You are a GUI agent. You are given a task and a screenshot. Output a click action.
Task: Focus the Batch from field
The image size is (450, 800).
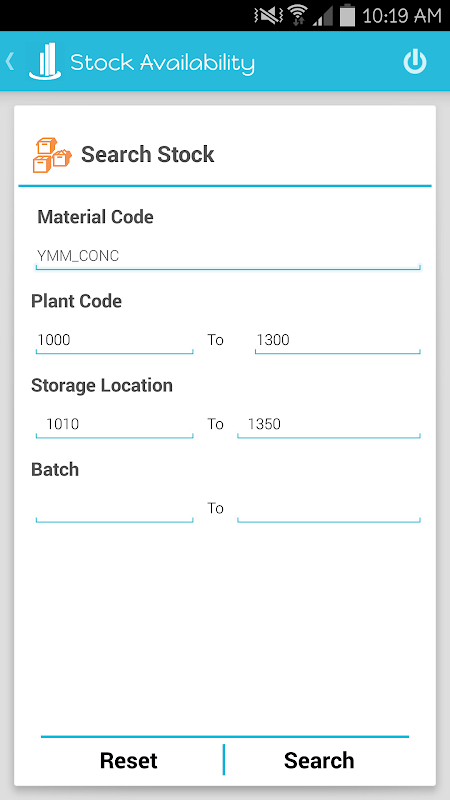[x=114, y=509]
